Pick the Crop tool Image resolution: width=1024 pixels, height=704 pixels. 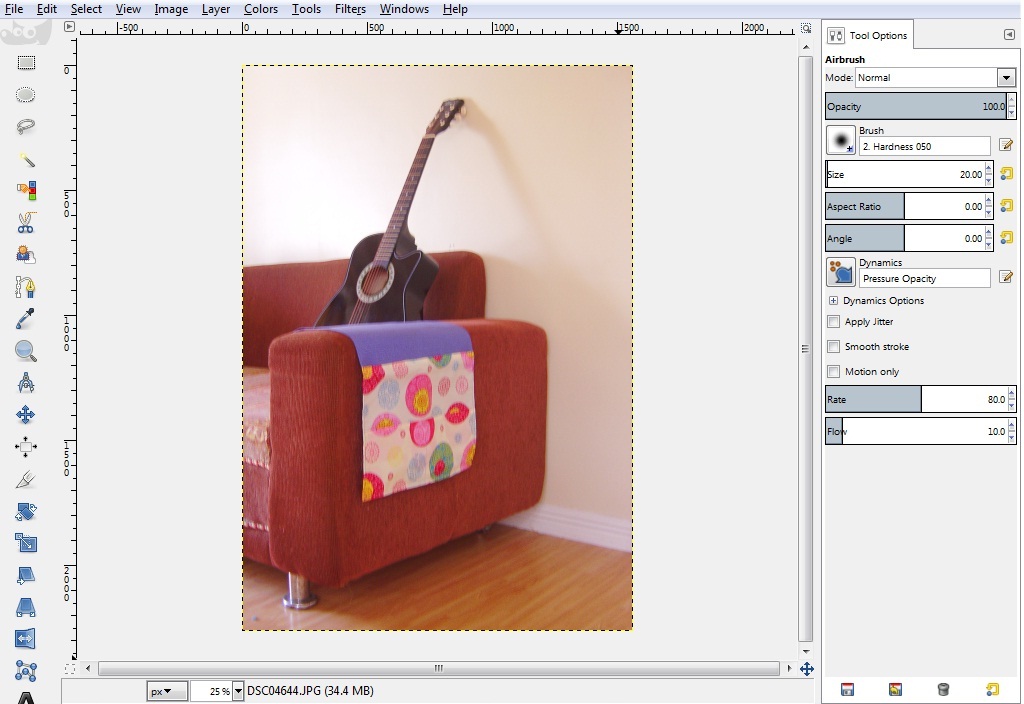click(26, 479)
